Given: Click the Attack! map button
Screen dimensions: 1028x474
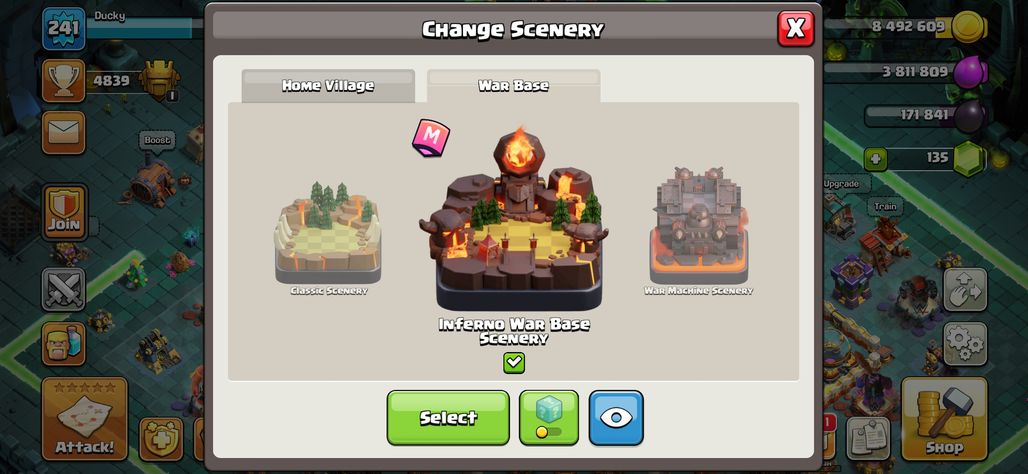Looking at the screenshot, I should point(85,418).
